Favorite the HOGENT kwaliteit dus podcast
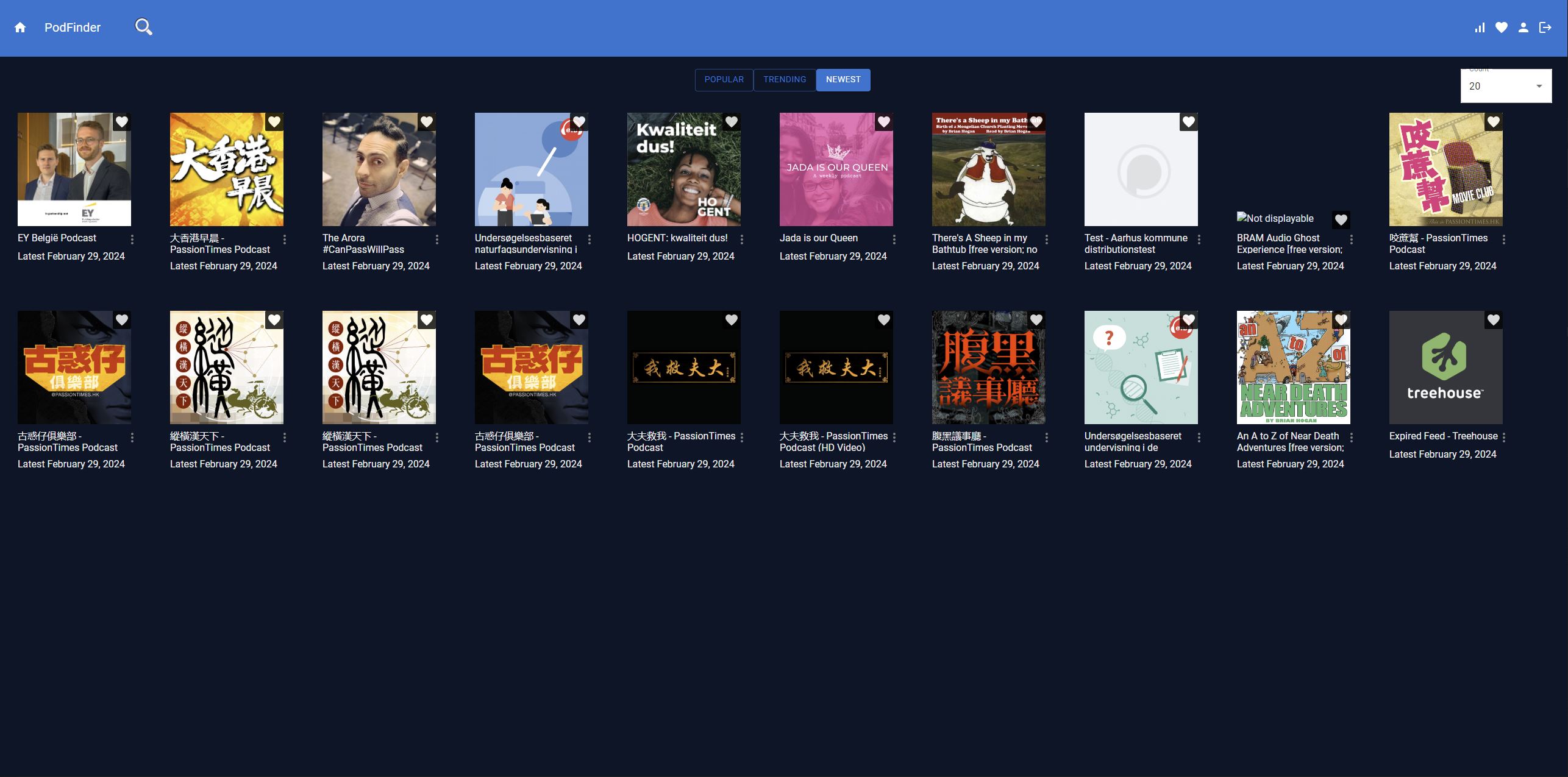 pos(732,122)
